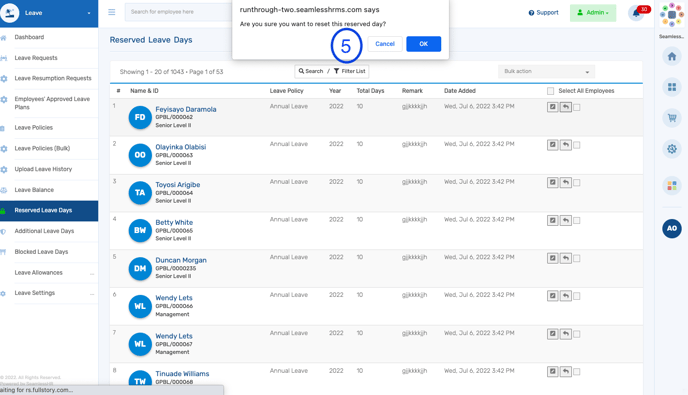Image resolution: width=688 pixels, height=395 pixels.
Task: Click the employee search input field
Action: coord(179,12)
